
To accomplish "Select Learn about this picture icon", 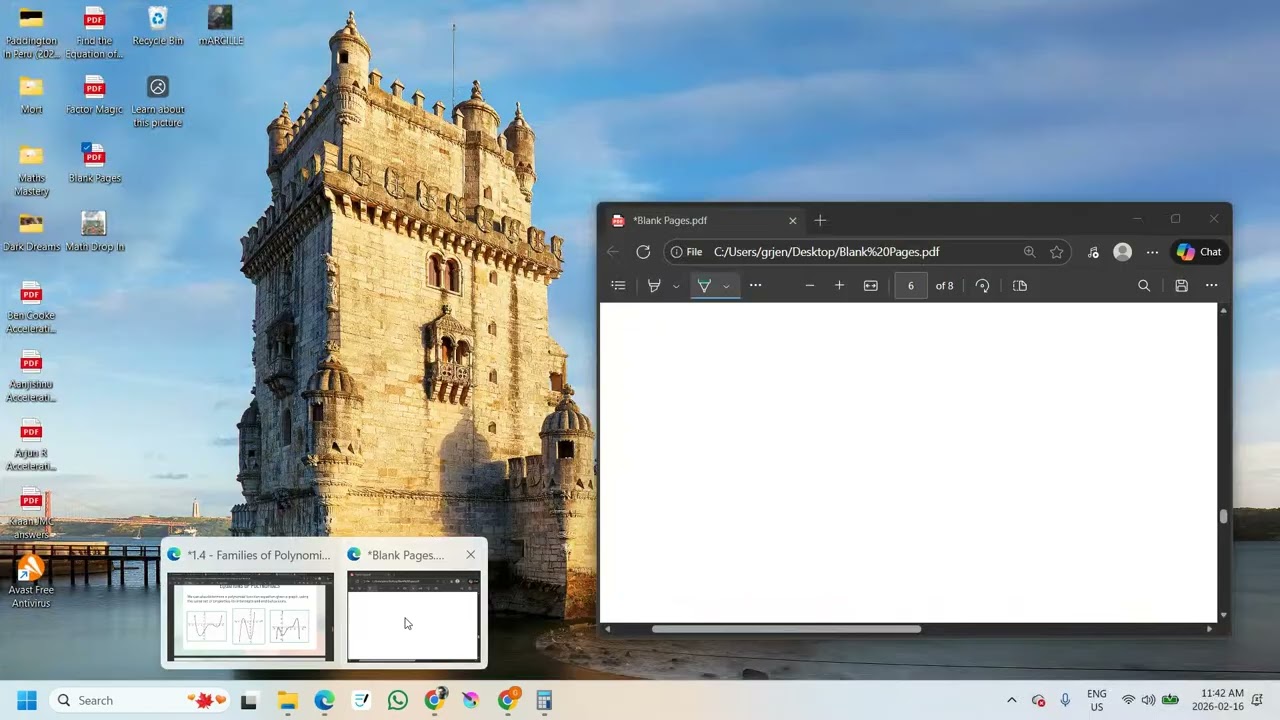I will 158,101.
